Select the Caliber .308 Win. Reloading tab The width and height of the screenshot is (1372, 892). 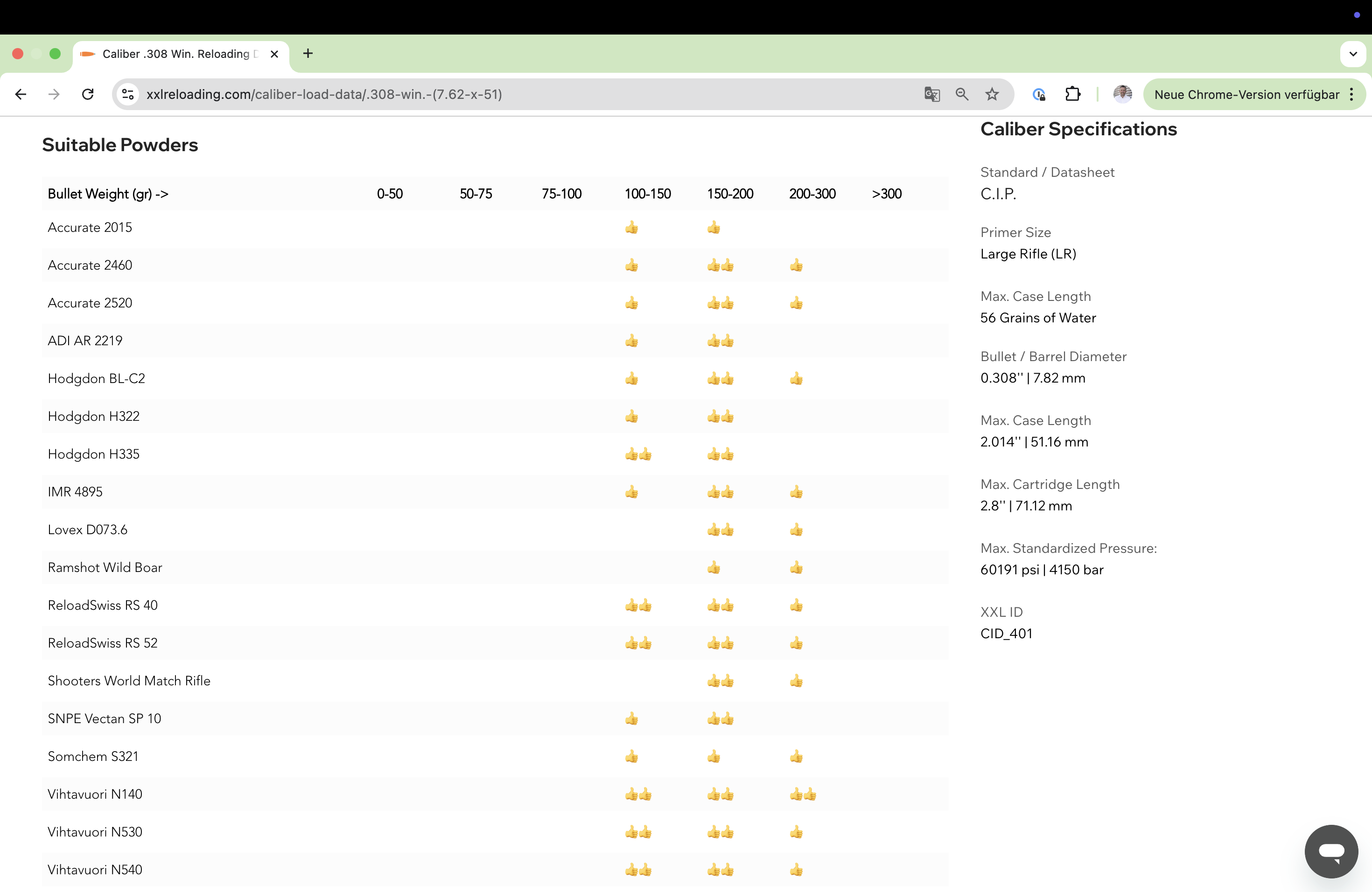coord(176,54)
